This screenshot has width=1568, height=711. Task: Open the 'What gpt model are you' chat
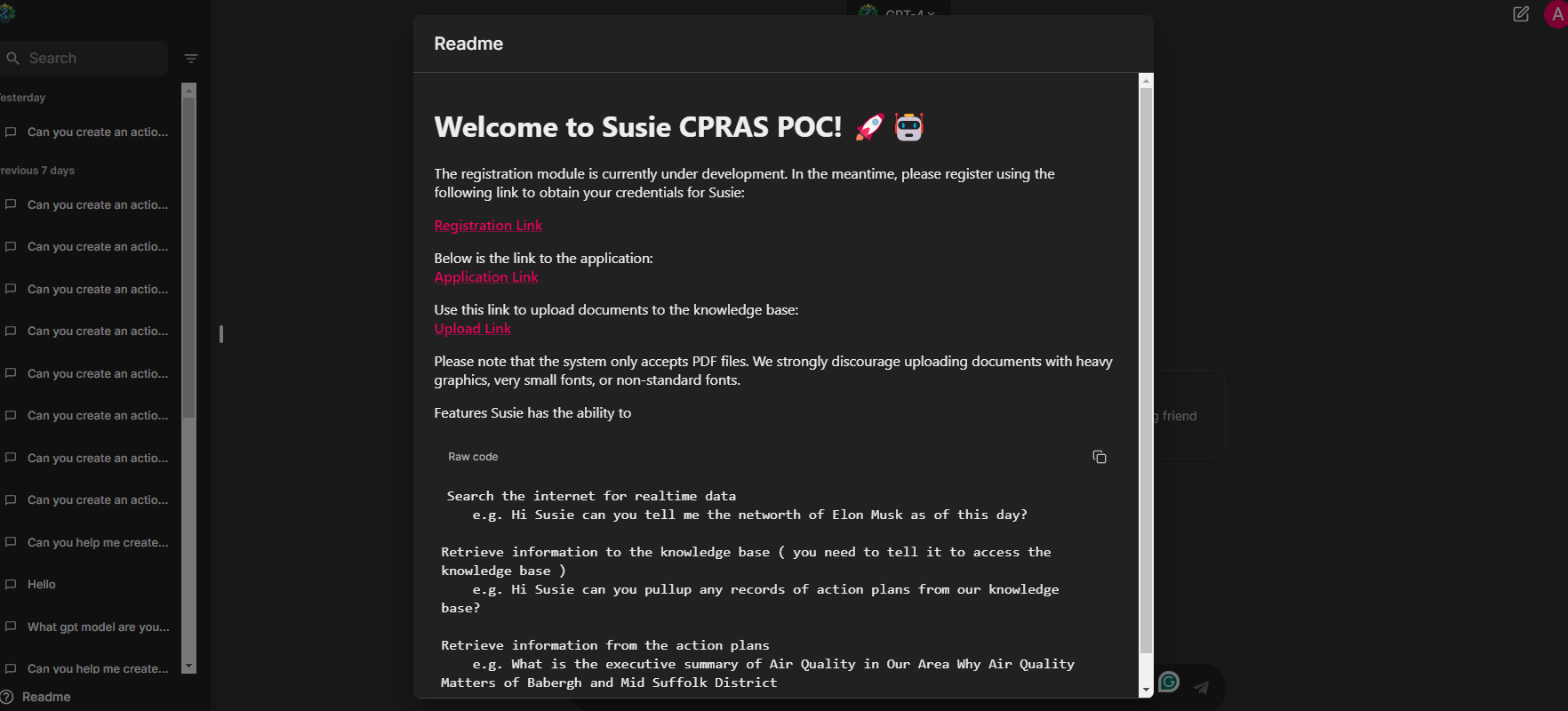[98, 627]
